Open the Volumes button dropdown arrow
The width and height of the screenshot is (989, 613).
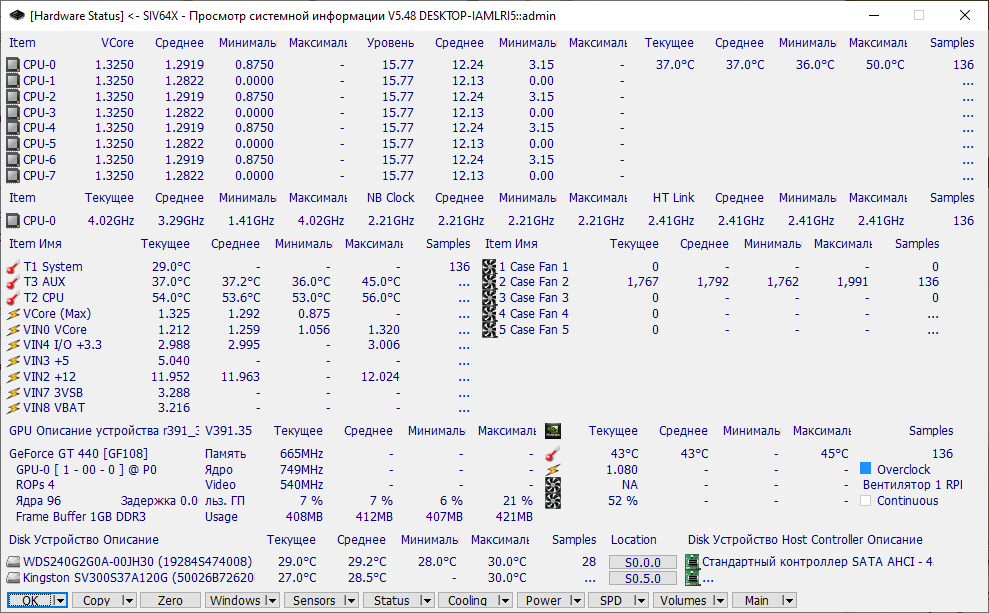[720, 600]
